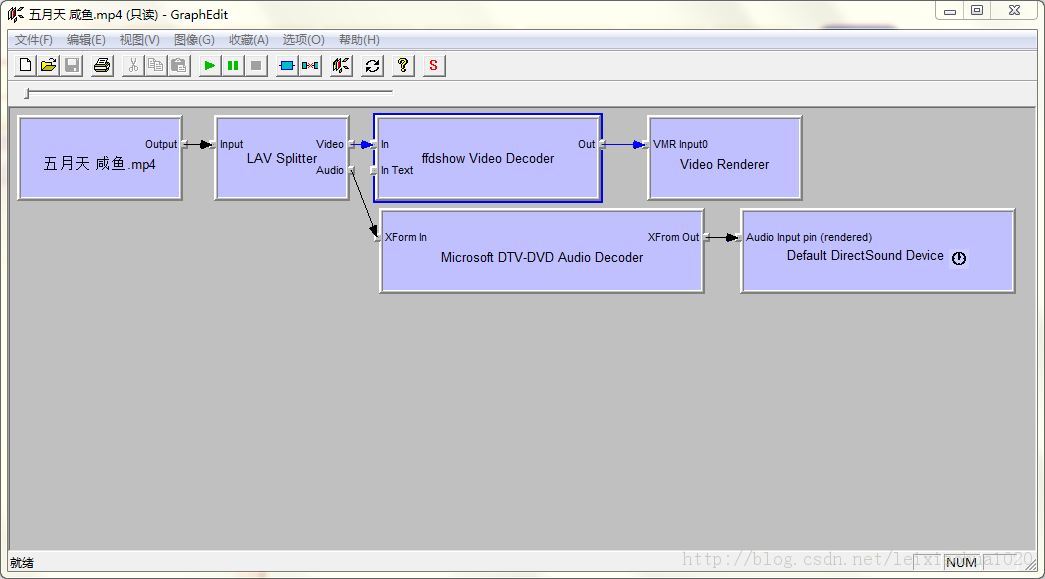This screenshot has height=579, width=1045.
Task: Select the 五月天 咸鱼.mp4 source filter
Action: tap(100, 158)
